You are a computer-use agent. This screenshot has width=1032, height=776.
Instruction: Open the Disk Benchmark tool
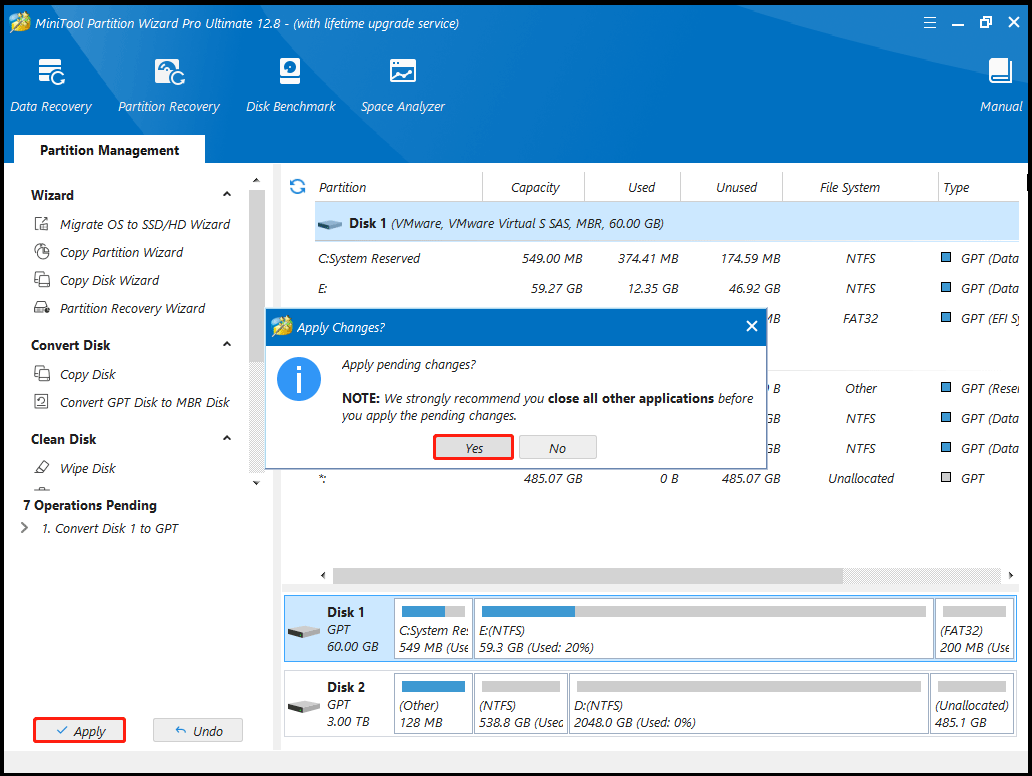[x=290, y=84]
